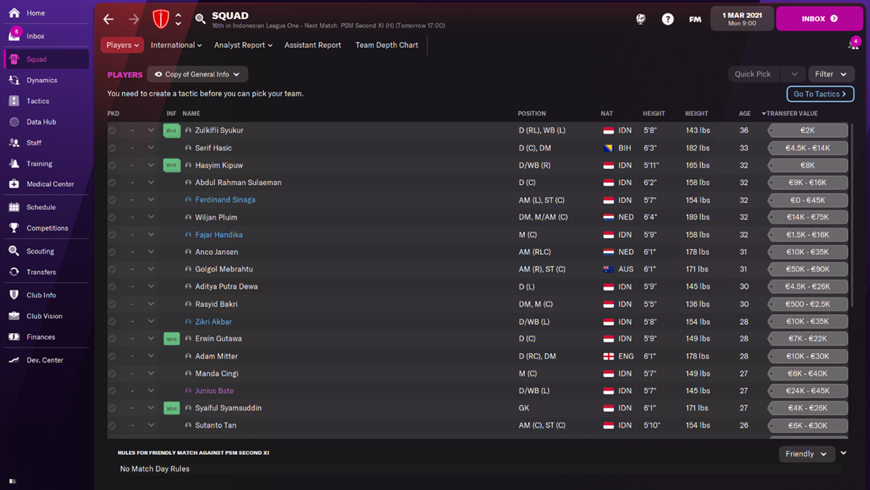Click the Medical Center icon
This screenshot has height=490, width=870.
[14, 184]
